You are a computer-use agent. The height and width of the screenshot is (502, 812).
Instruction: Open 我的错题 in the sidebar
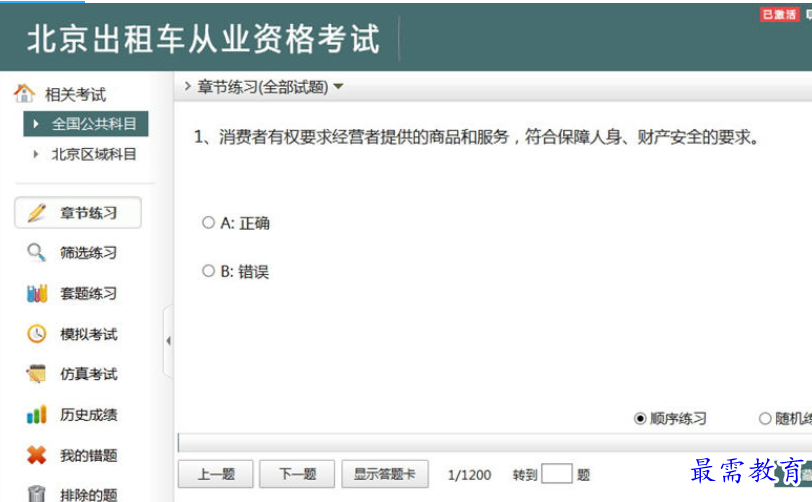click(89, 455)
